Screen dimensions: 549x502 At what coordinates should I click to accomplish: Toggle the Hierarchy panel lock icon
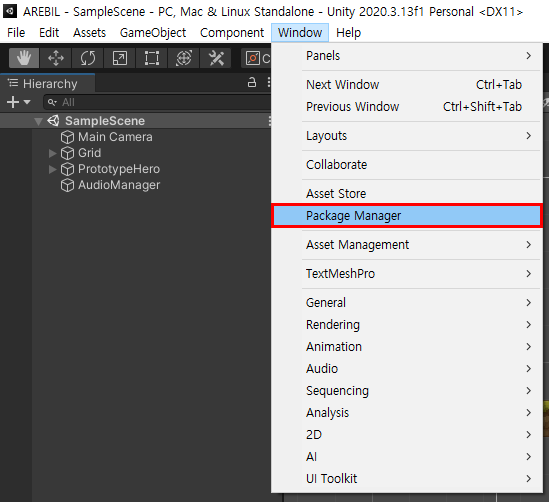252,83
